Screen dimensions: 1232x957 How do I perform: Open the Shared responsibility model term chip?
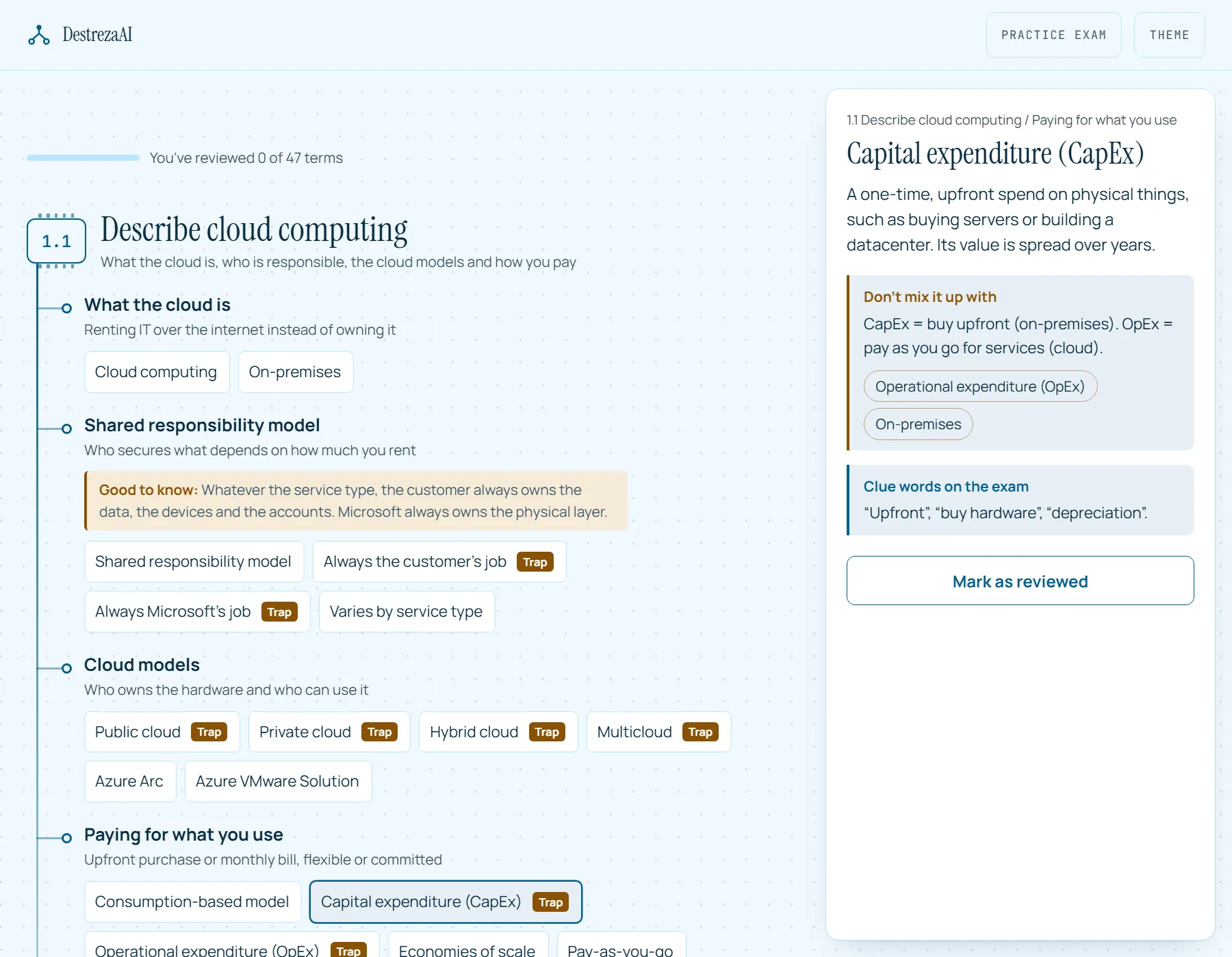tap(194, 561)
